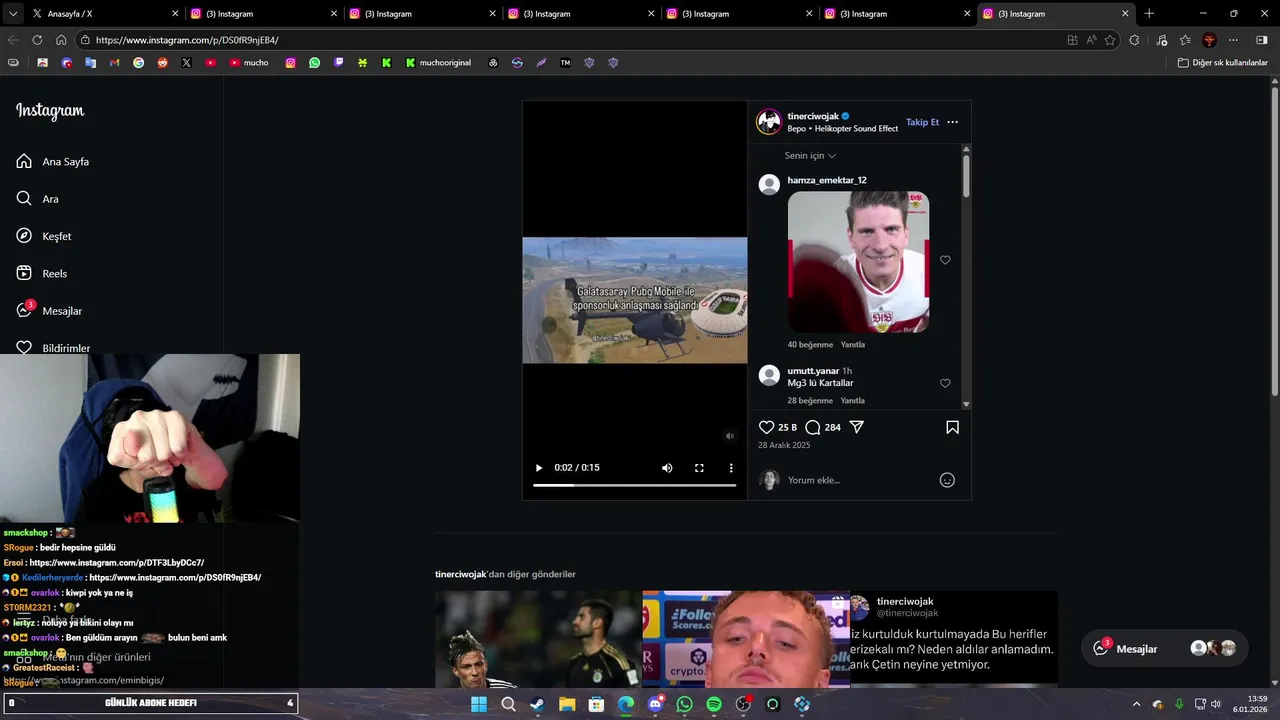Open floating Mesajlar messages widget
1280x720 pixels.
tap(1165, 648)
